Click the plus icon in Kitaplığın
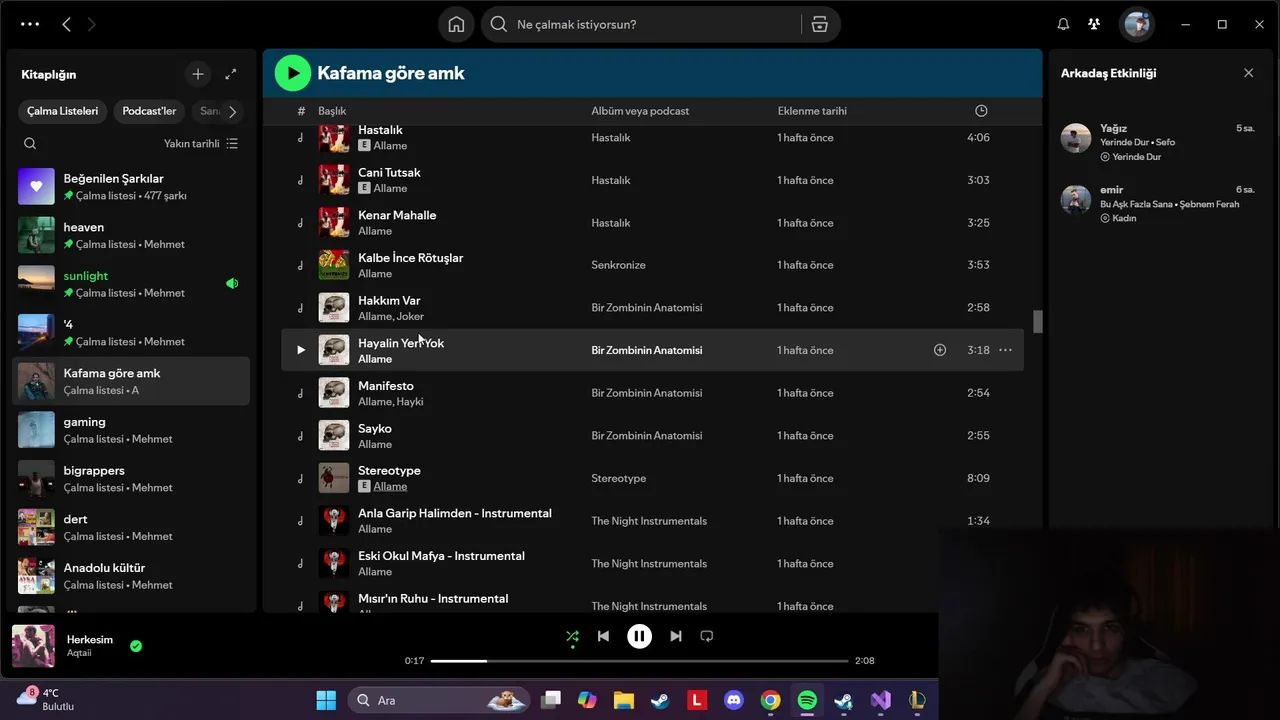 (198, 74)
